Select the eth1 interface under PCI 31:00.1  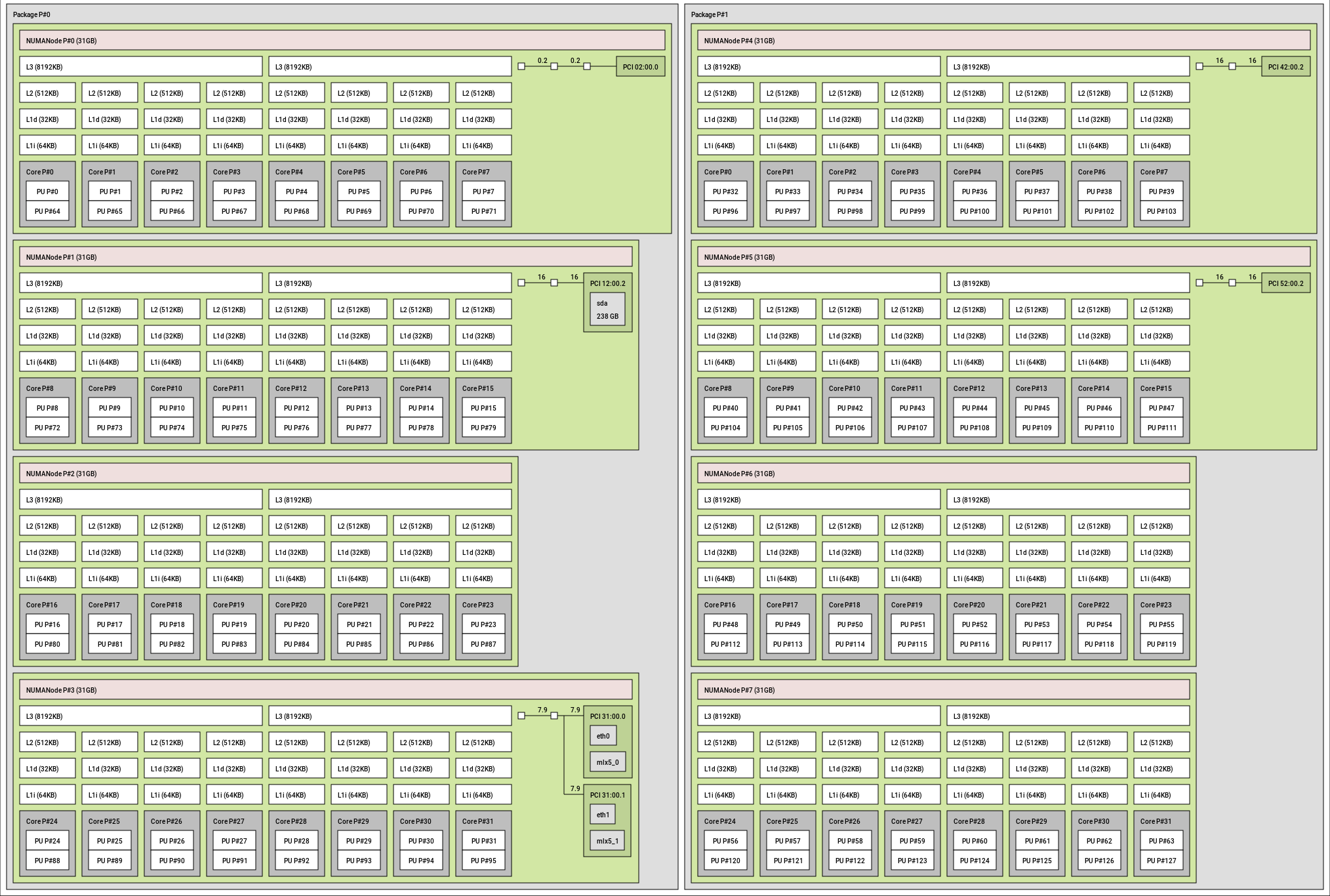point(603,813)
